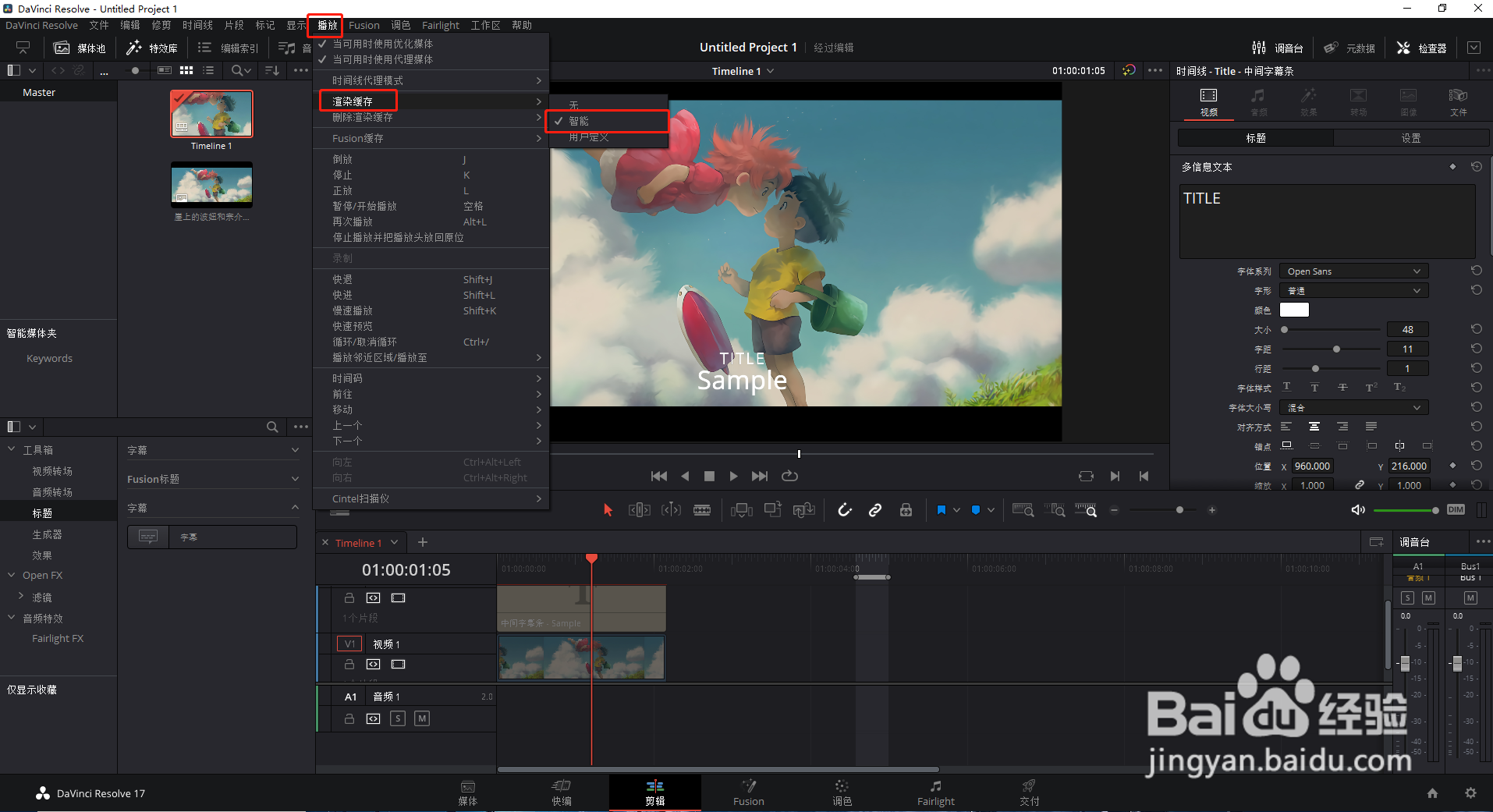
Task: Mute audio track A1 in timeline
Action: (x=422, y=718)
